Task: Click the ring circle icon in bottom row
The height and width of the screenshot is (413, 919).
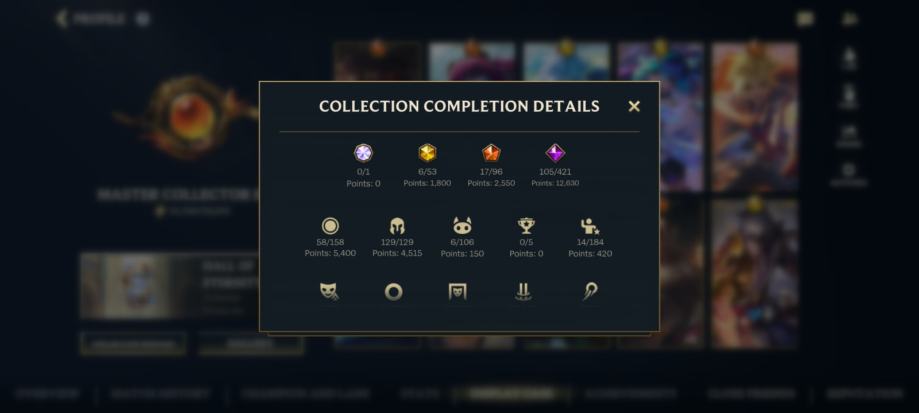Action: tap(393, 292)
